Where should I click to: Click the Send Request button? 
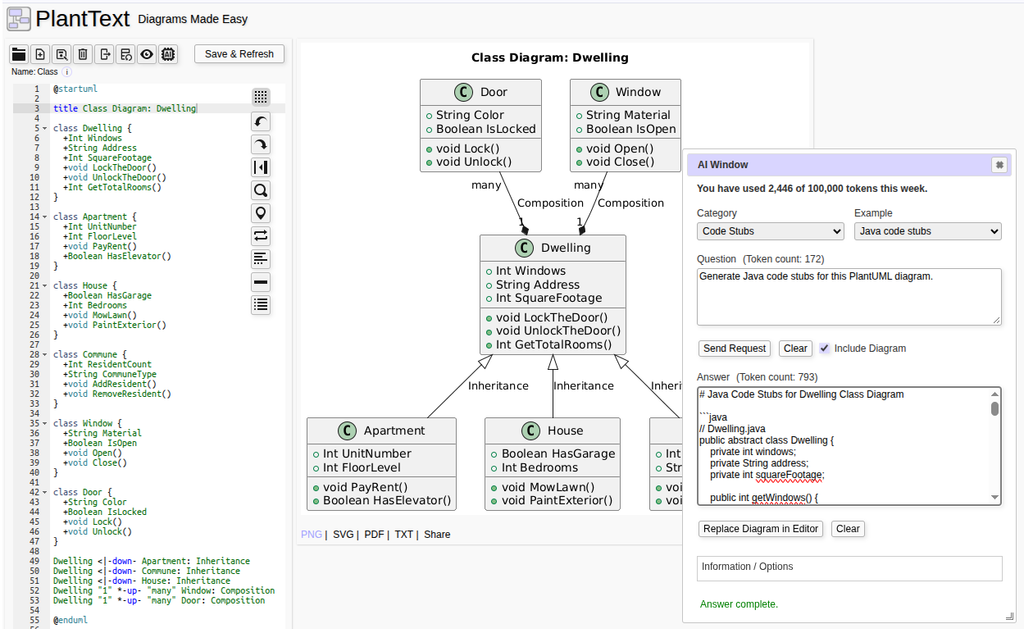point(734,348)
